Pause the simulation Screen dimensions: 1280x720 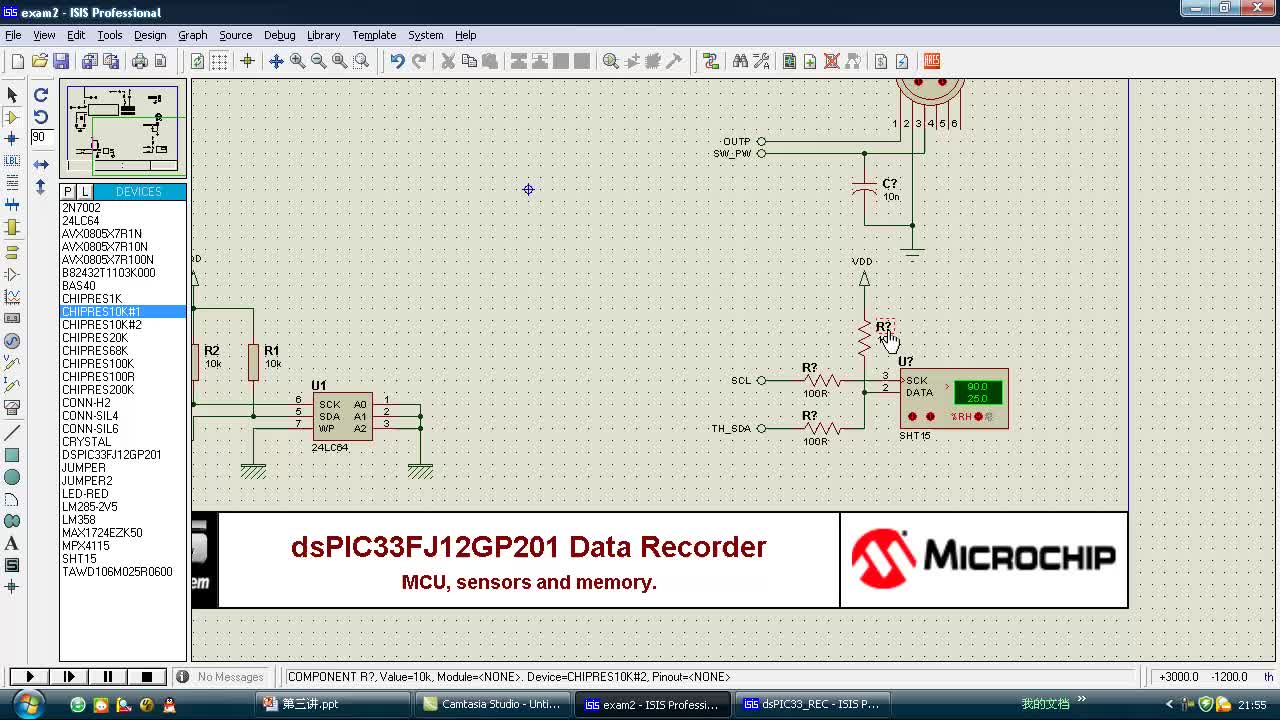[108, 677]
